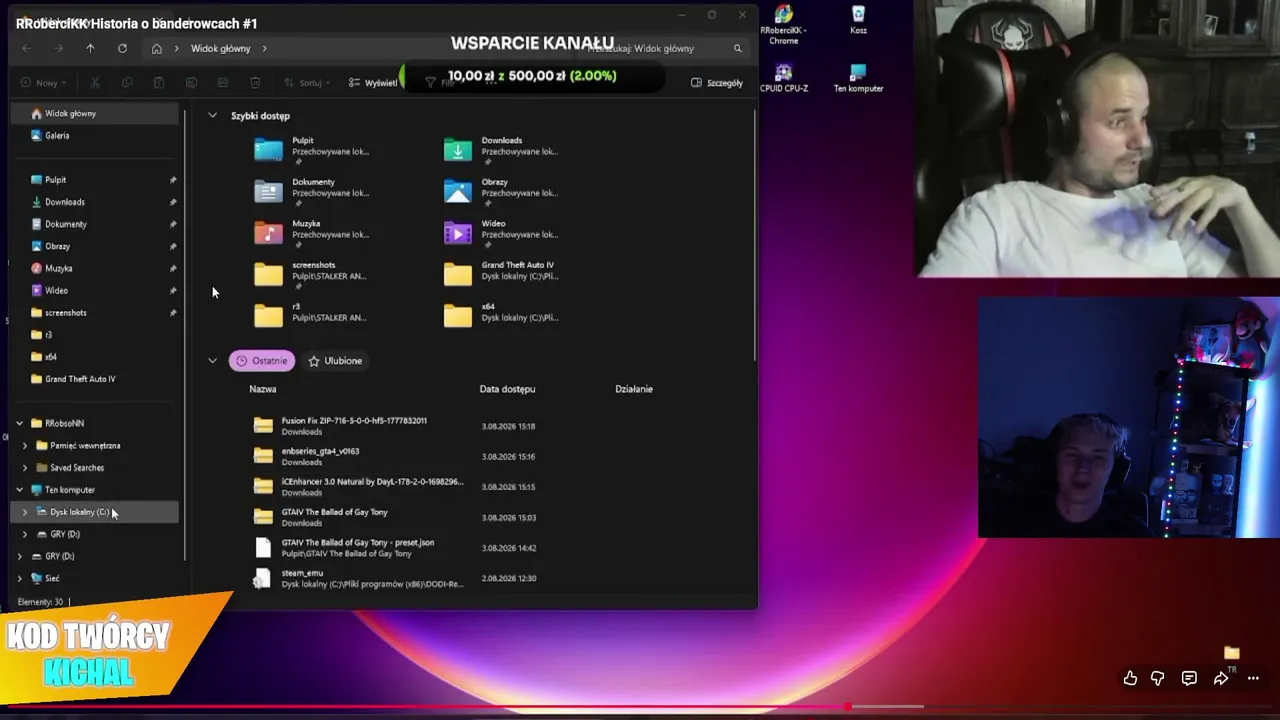Click the forward navigation arrow in Explorer
The image size is (1280, 720).
[x=59, y=48]
